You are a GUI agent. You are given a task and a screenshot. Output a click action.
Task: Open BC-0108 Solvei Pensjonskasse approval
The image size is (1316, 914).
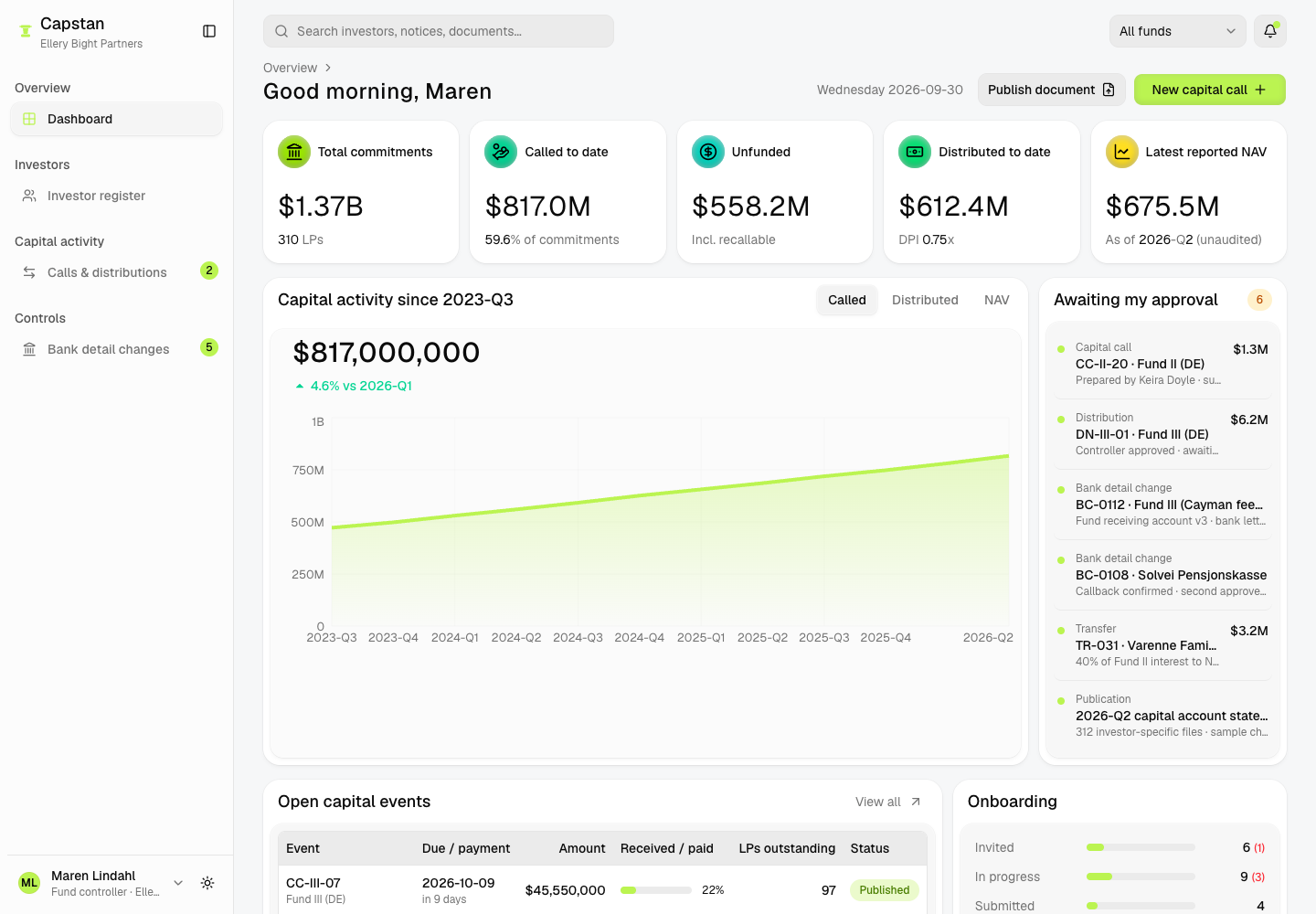tap(1162, 575)
